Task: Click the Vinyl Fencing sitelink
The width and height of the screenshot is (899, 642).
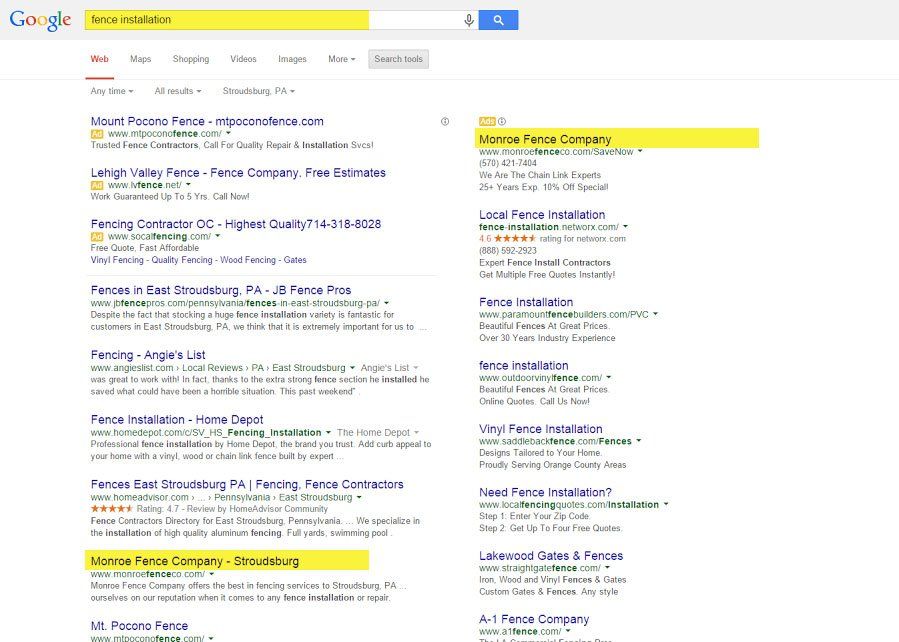Action: tap(117, 260)
